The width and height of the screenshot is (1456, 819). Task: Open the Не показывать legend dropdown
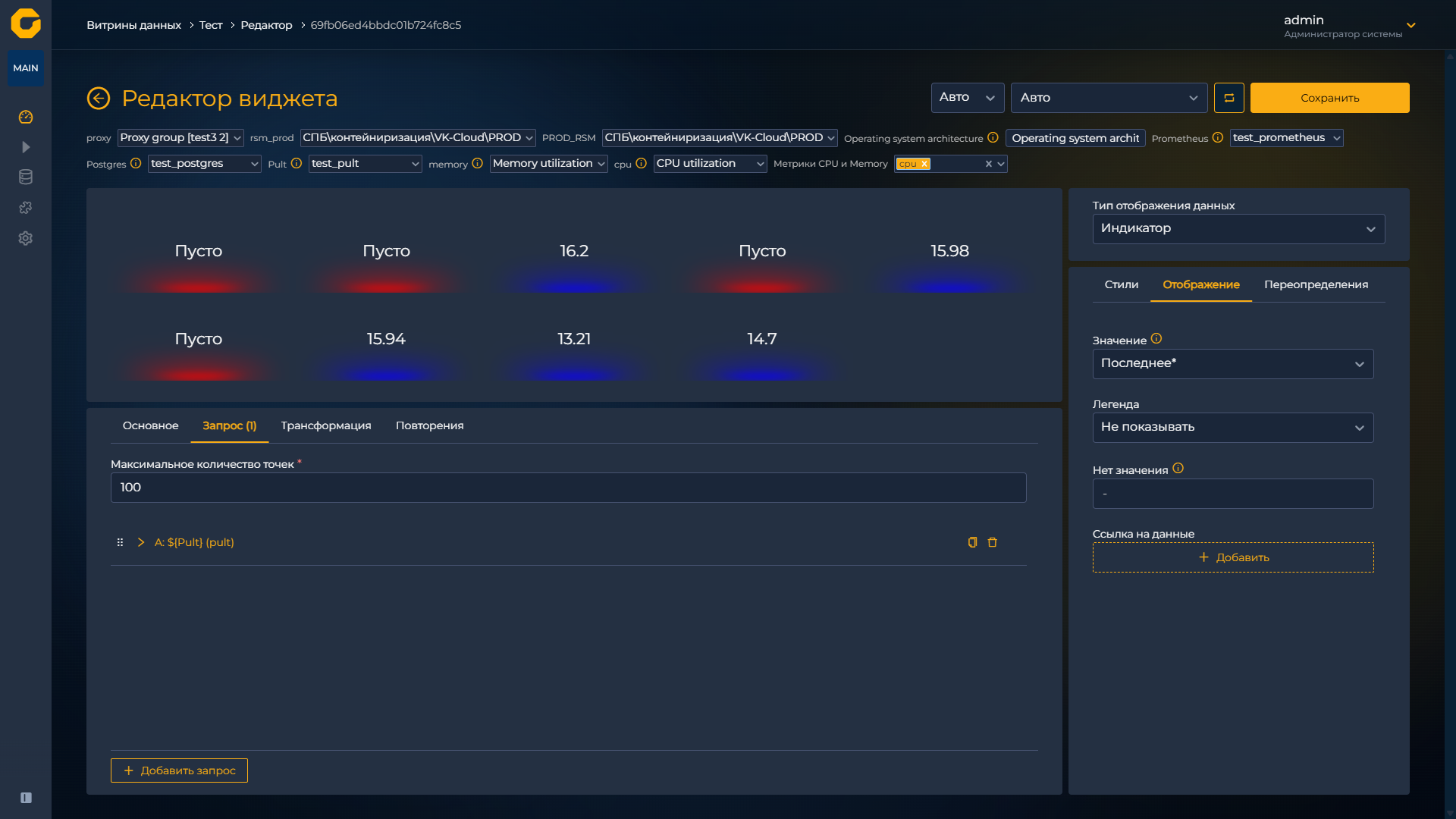pos(1232,428)
